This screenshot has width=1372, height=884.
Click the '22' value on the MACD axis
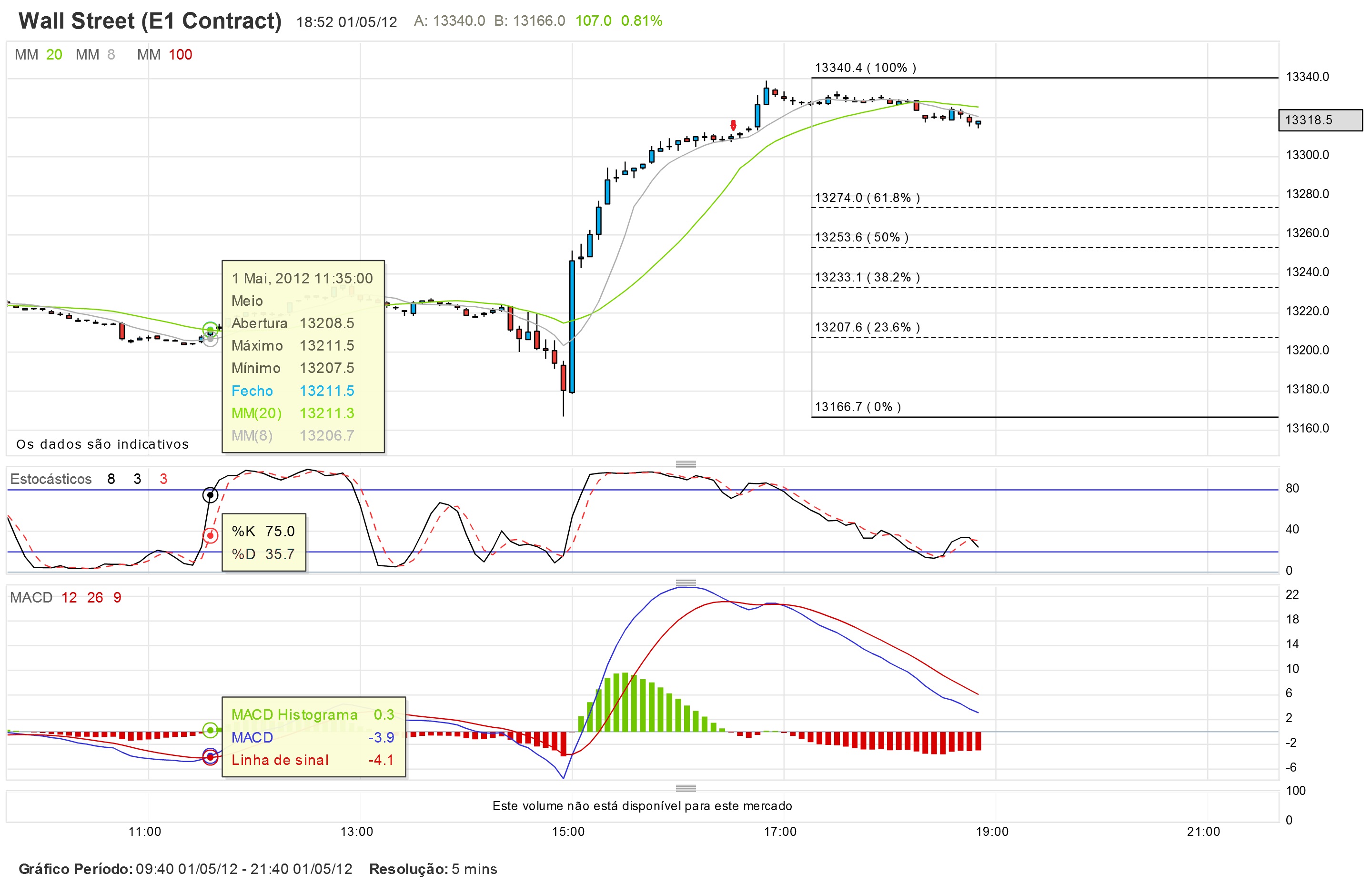click(x=1292, y=595)
